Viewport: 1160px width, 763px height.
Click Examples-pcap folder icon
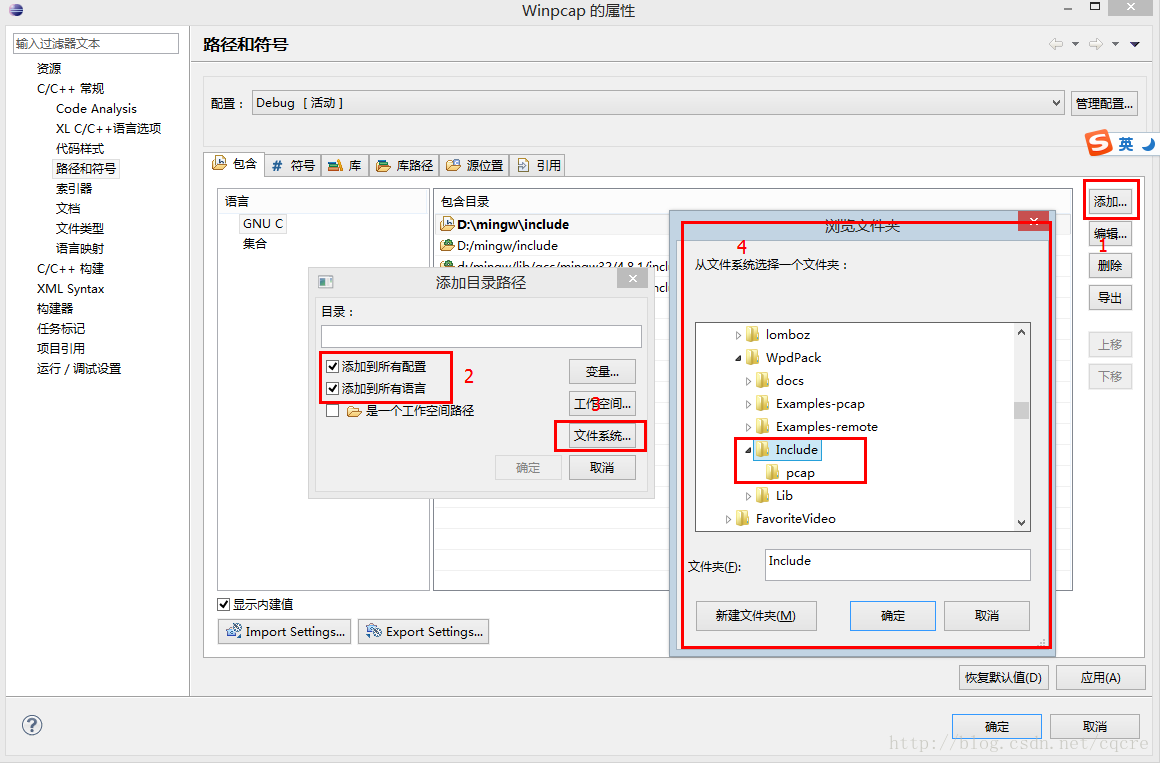click(763, 403)
